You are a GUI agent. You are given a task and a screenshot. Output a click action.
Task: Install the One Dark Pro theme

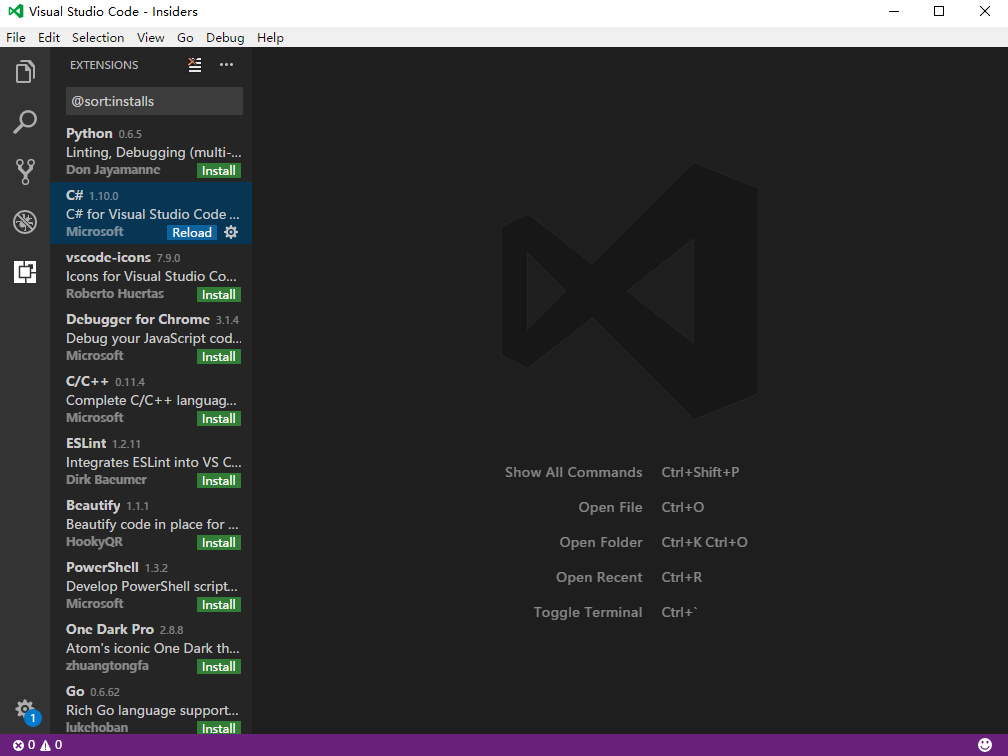(x=219, y=667)
